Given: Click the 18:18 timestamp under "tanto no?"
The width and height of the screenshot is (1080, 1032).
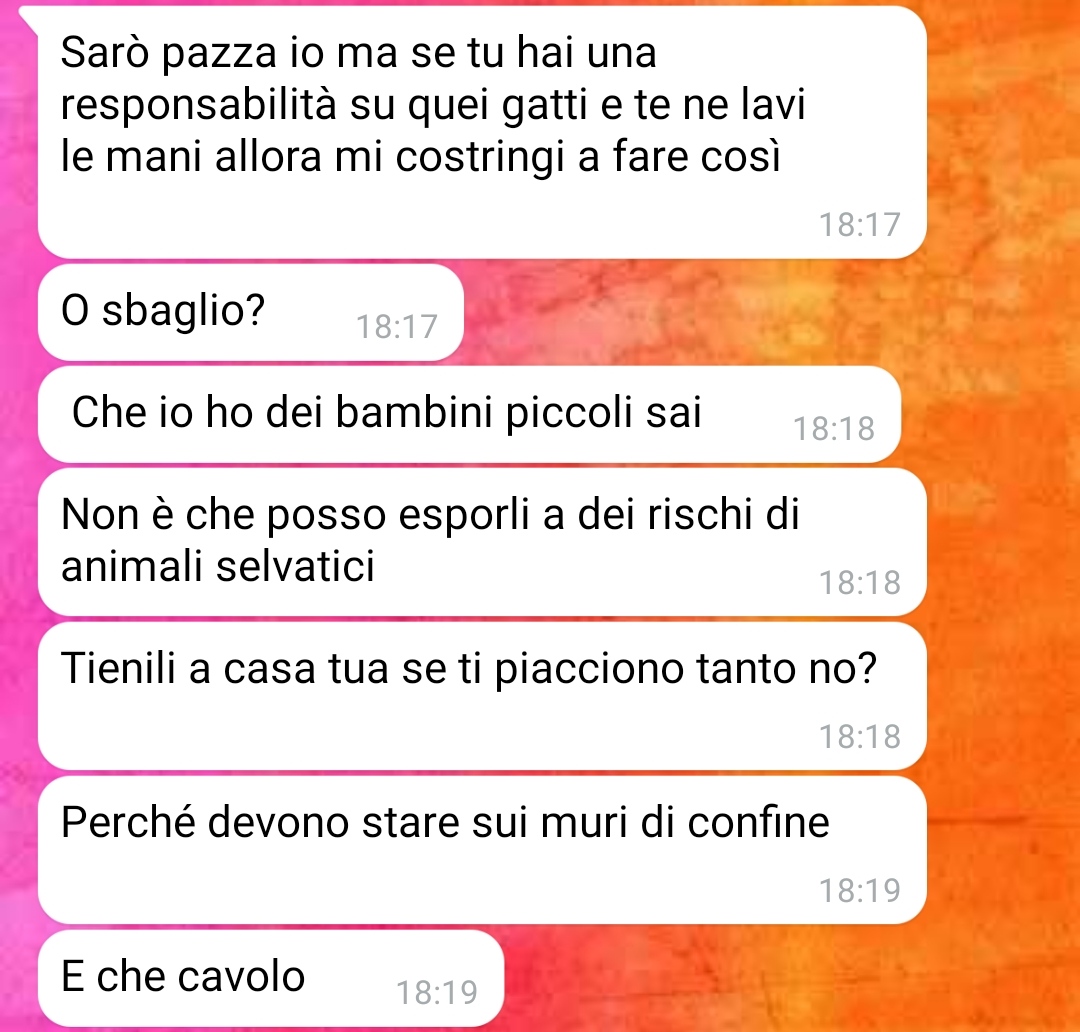Looking at the screenshot, I should (x=859, y=736).
